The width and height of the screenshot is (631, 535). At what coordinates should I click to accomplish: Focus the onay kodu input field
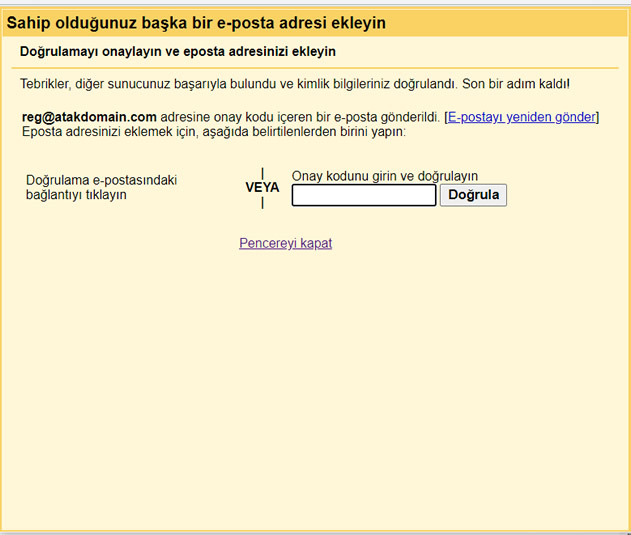(x=364, y=195)
